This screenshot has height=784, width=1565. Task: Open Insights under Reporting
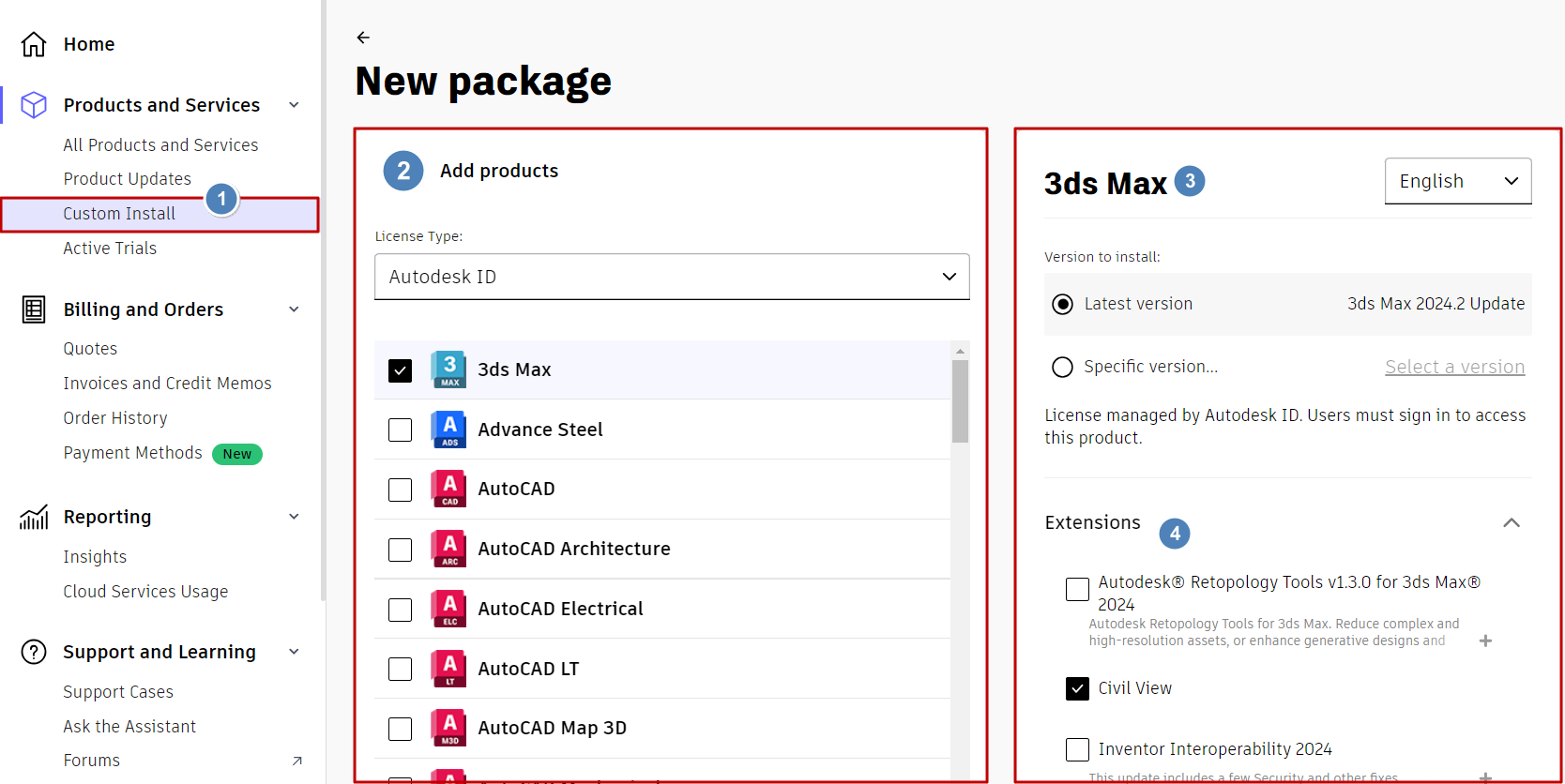[x=95, y=557]
